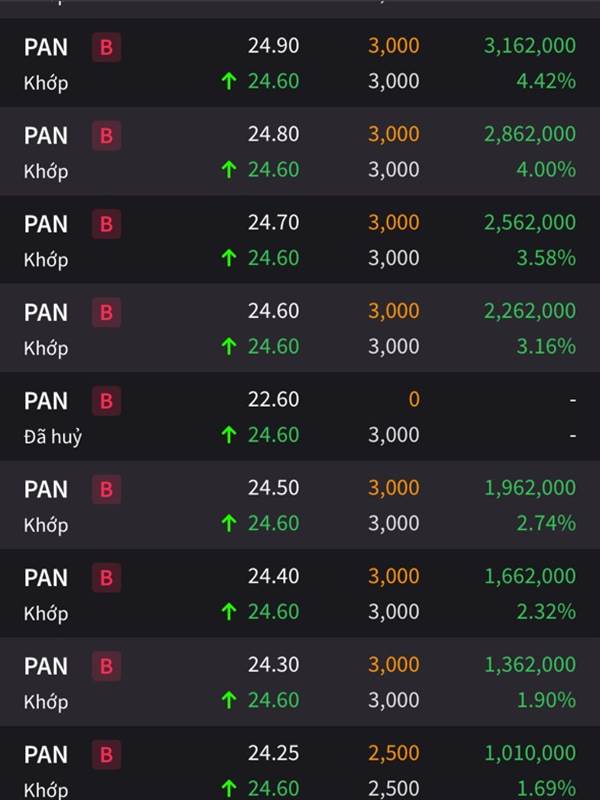The width and height of the screenshot is (600, 800).
Task: Select profit value 2,562,000
Action: pos(530,222)
